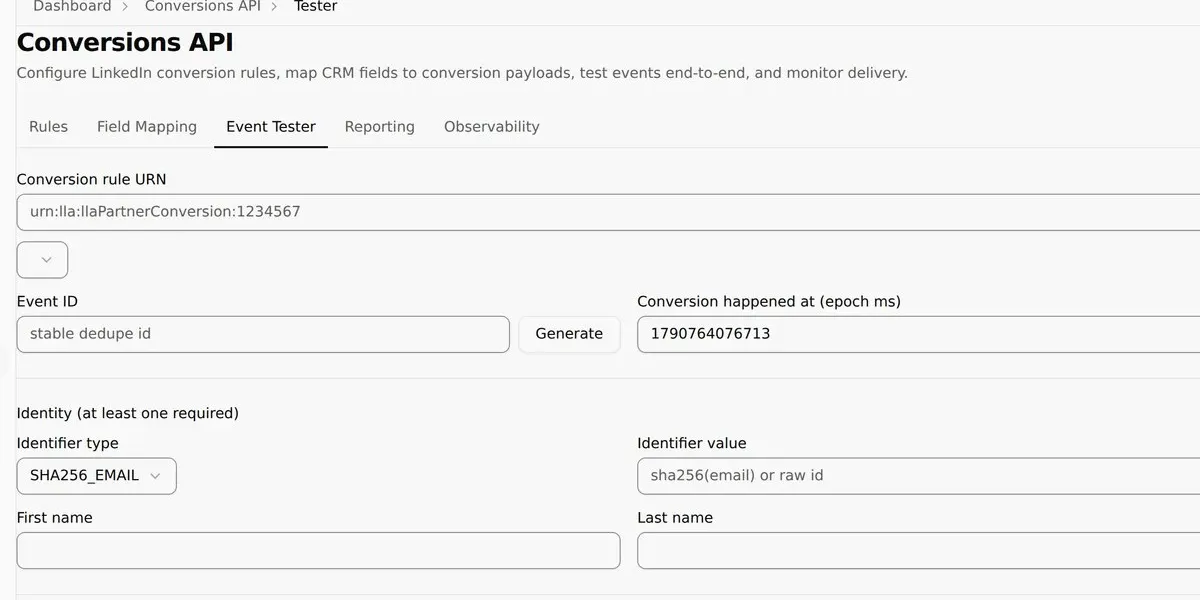The height and width of the screenshot is (600, 1200).
Task: Focus the Conversion rule URN field
Action: coord(608,212)
